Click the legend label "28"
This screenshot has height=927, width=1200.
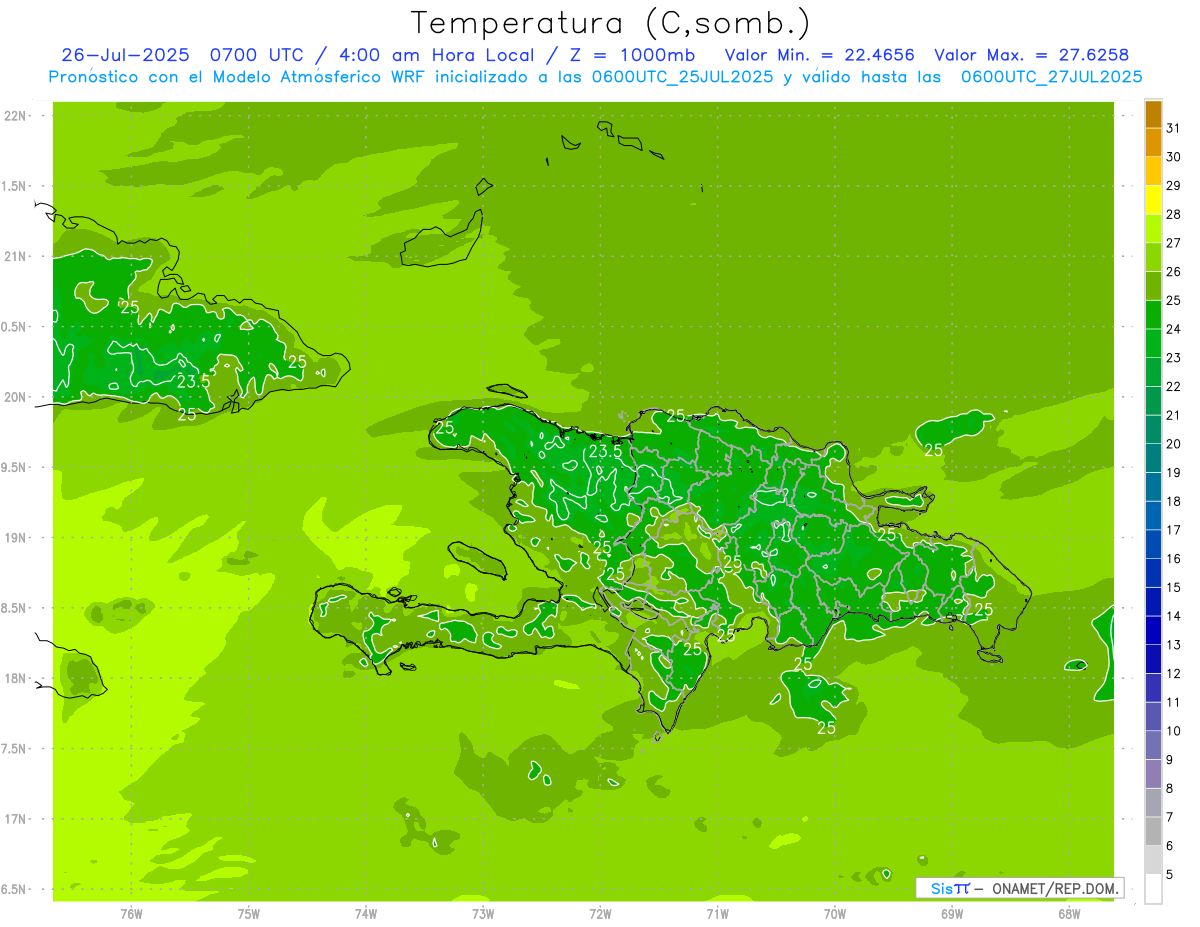coord(1174,214)
